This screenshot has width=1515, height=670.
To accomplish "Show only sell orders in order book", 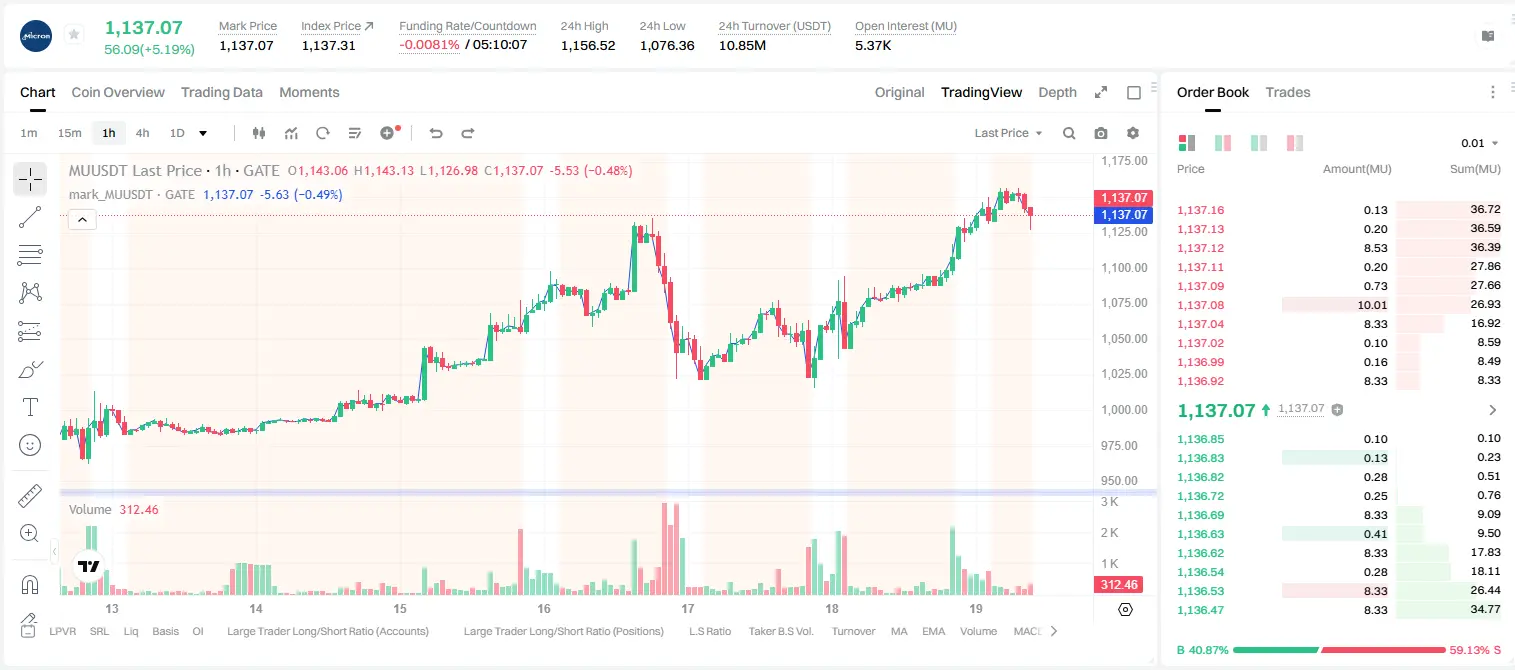I will point(1295,143).
